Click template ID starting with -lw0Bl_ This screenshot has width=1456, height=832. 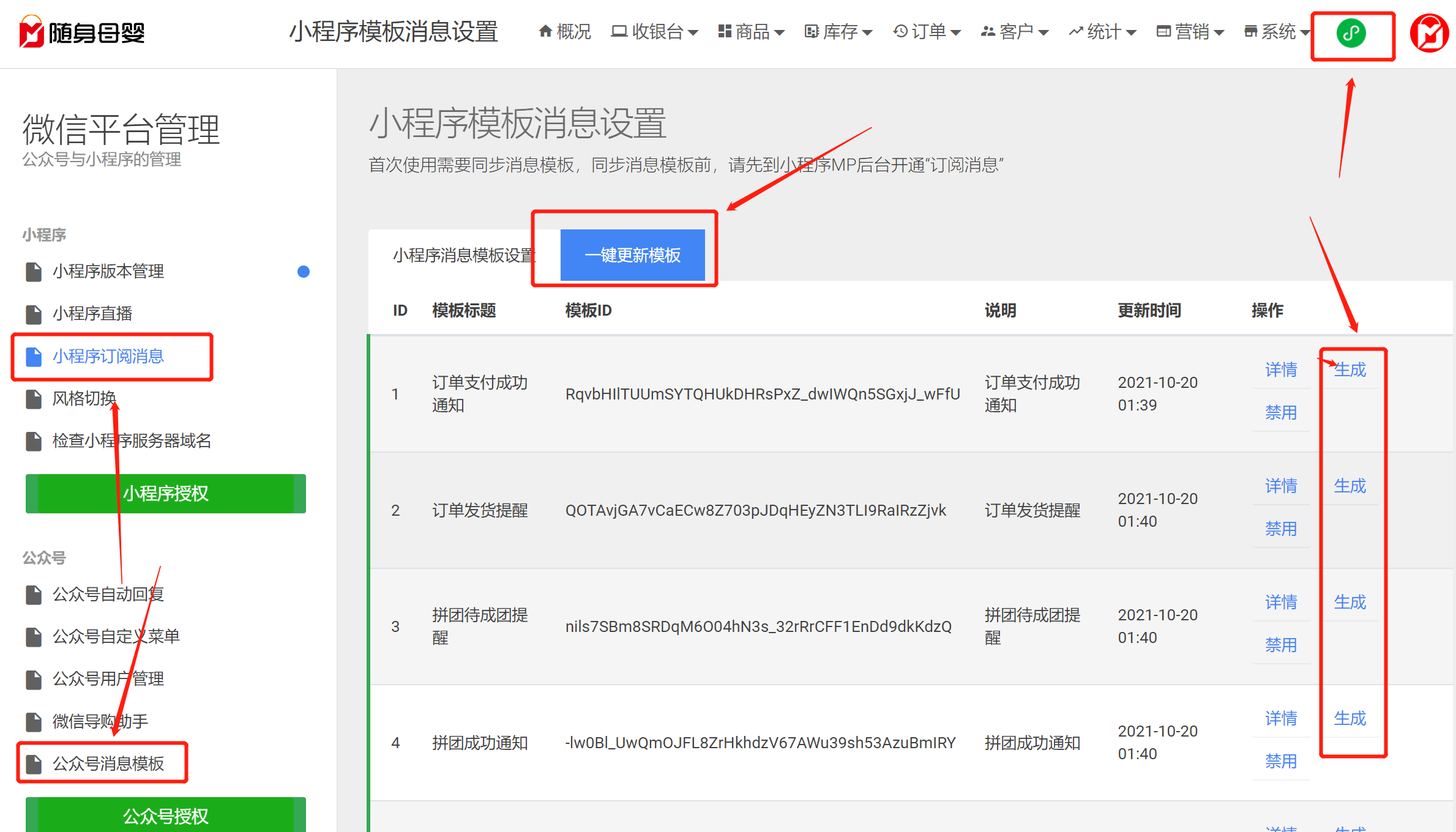pyautogui.click(x=760, y=743)
